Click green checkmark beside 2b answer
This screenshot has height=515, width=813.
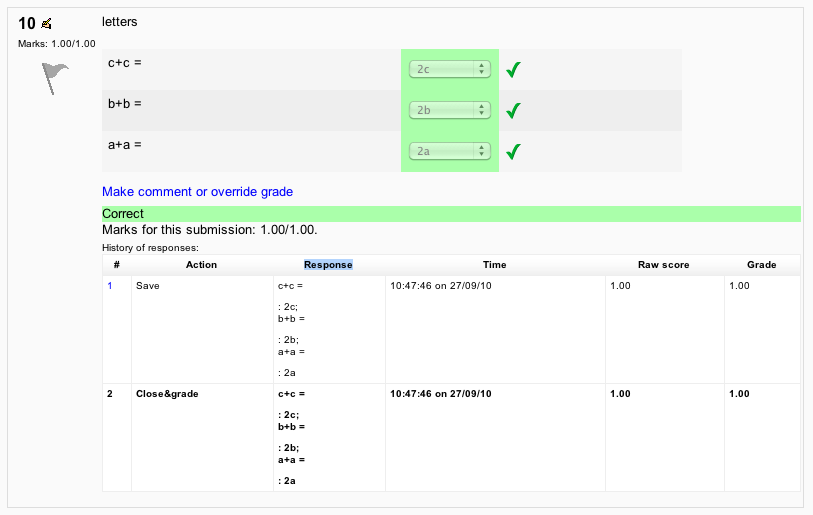(513, 110)
